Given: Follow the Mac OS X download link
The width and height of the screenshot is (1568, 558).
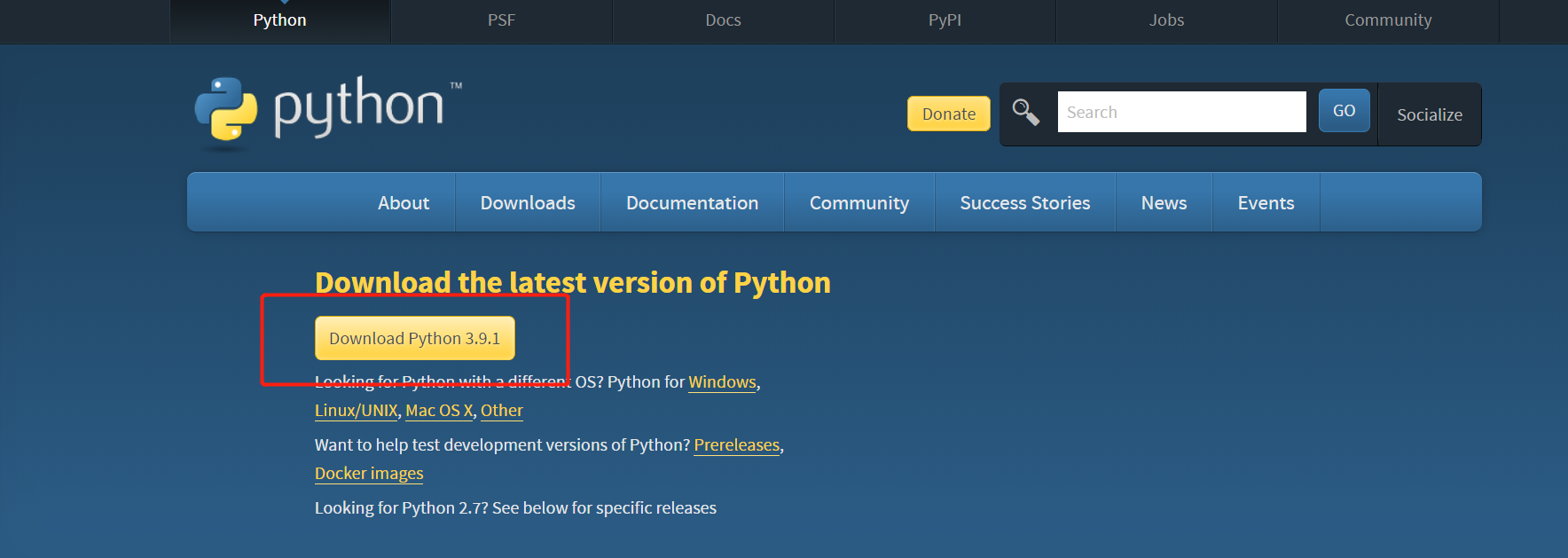Looking at the screenshot, I should (x=439, y=411).
